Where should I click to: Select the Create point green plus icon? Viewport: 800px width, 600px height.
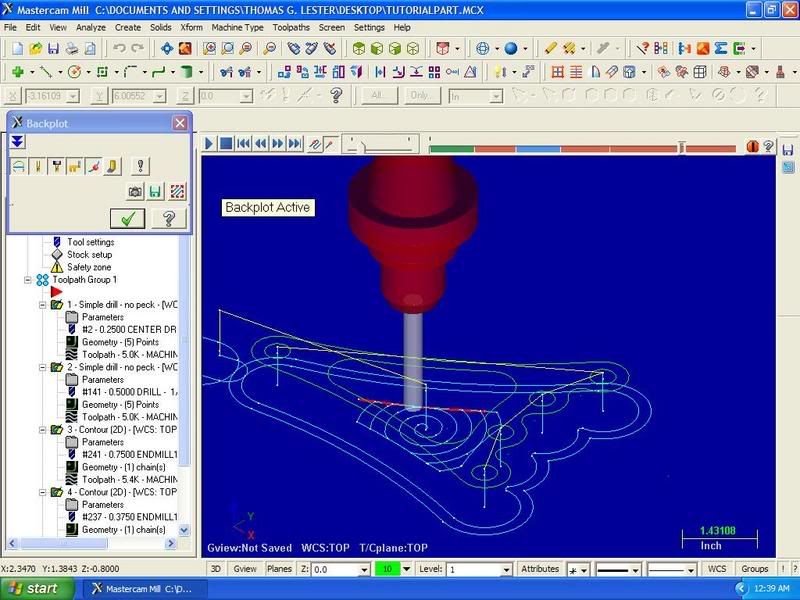point(18,72)
